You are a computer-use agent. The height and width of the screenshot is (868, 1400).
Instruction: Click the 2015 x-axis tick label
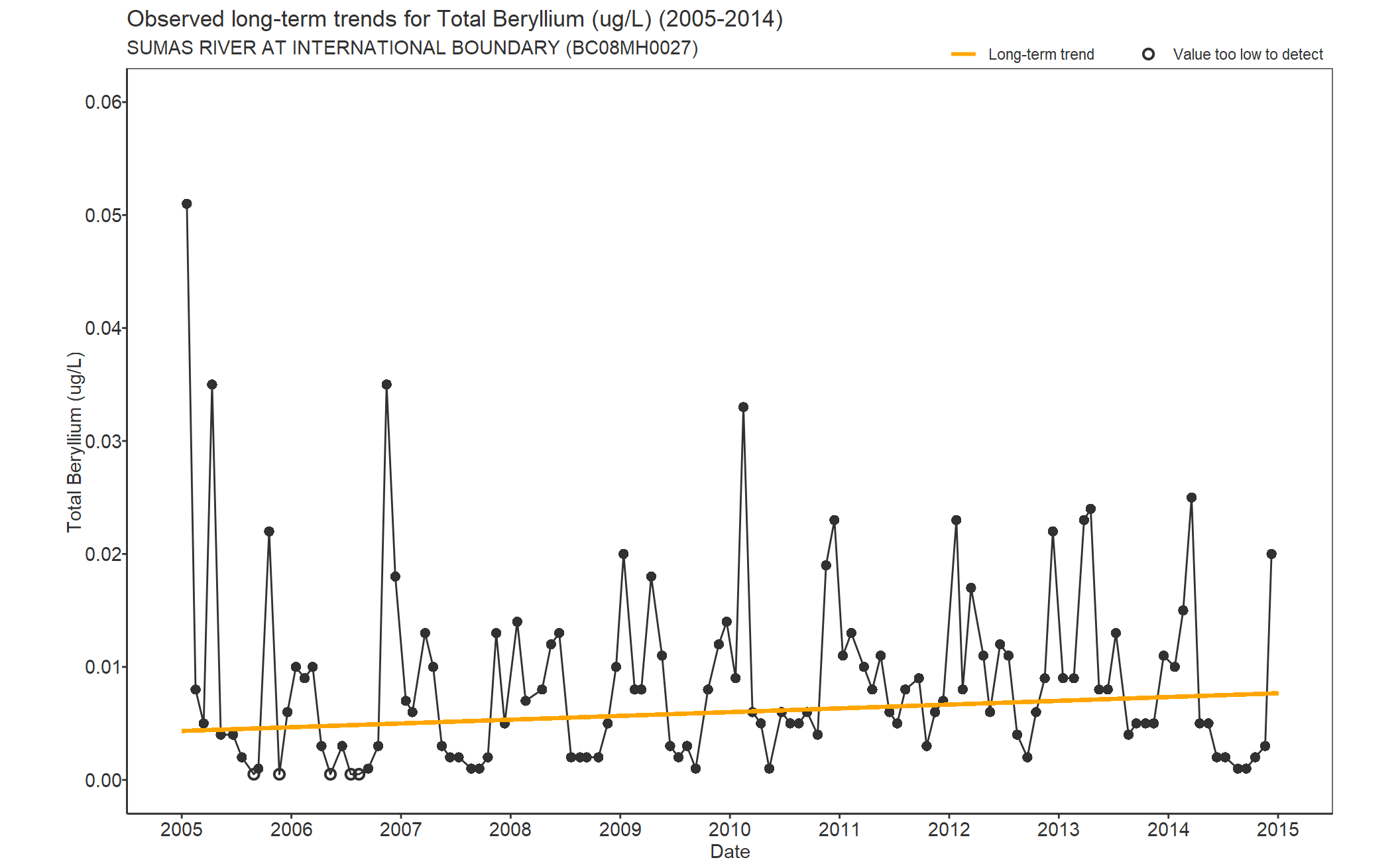1278,830
